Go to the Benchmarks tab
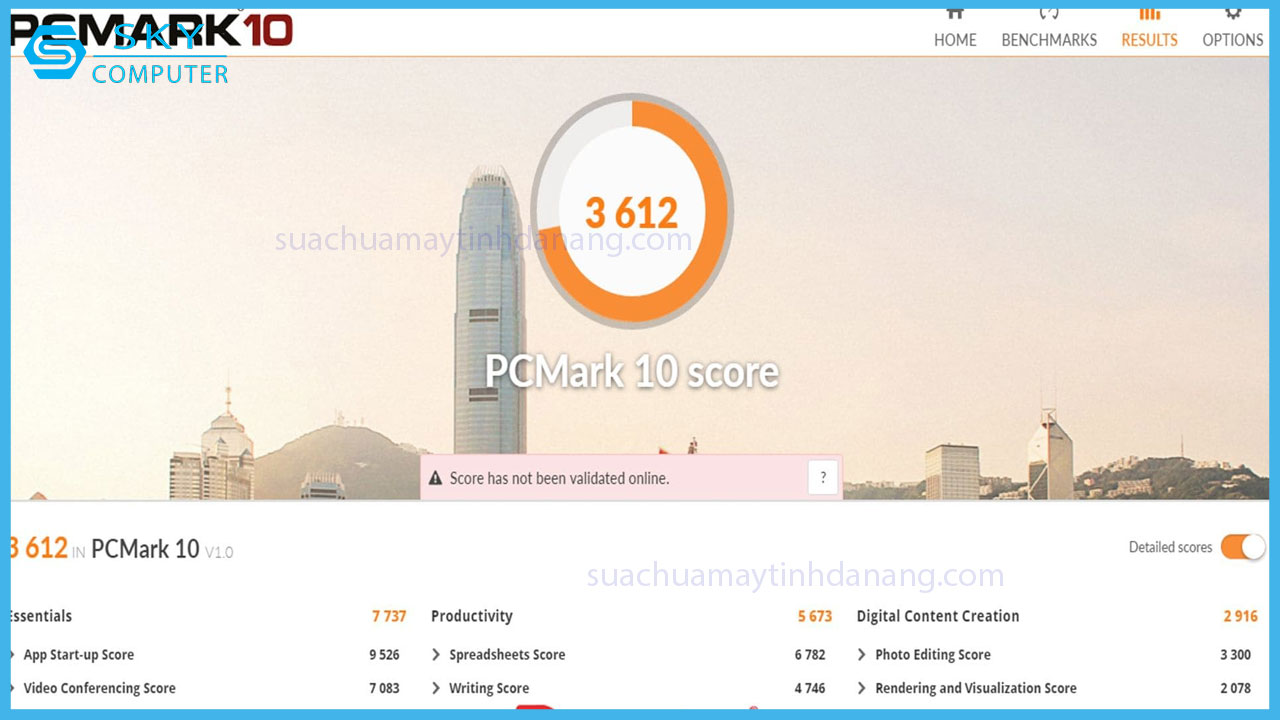 tap(1048, 40)
